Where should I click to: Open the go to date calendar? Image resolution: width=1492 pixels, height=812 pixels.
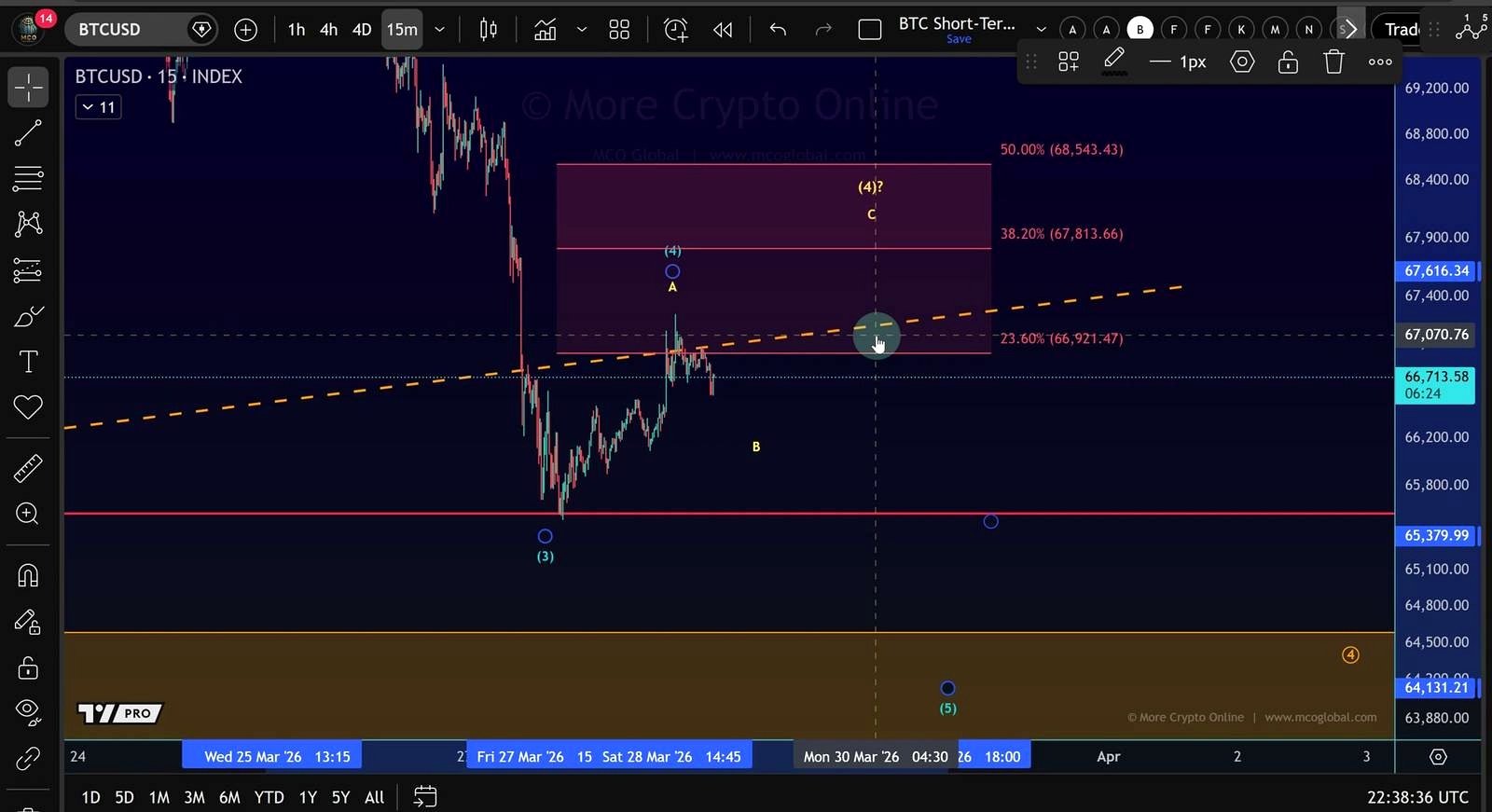[x=425, y=797]
